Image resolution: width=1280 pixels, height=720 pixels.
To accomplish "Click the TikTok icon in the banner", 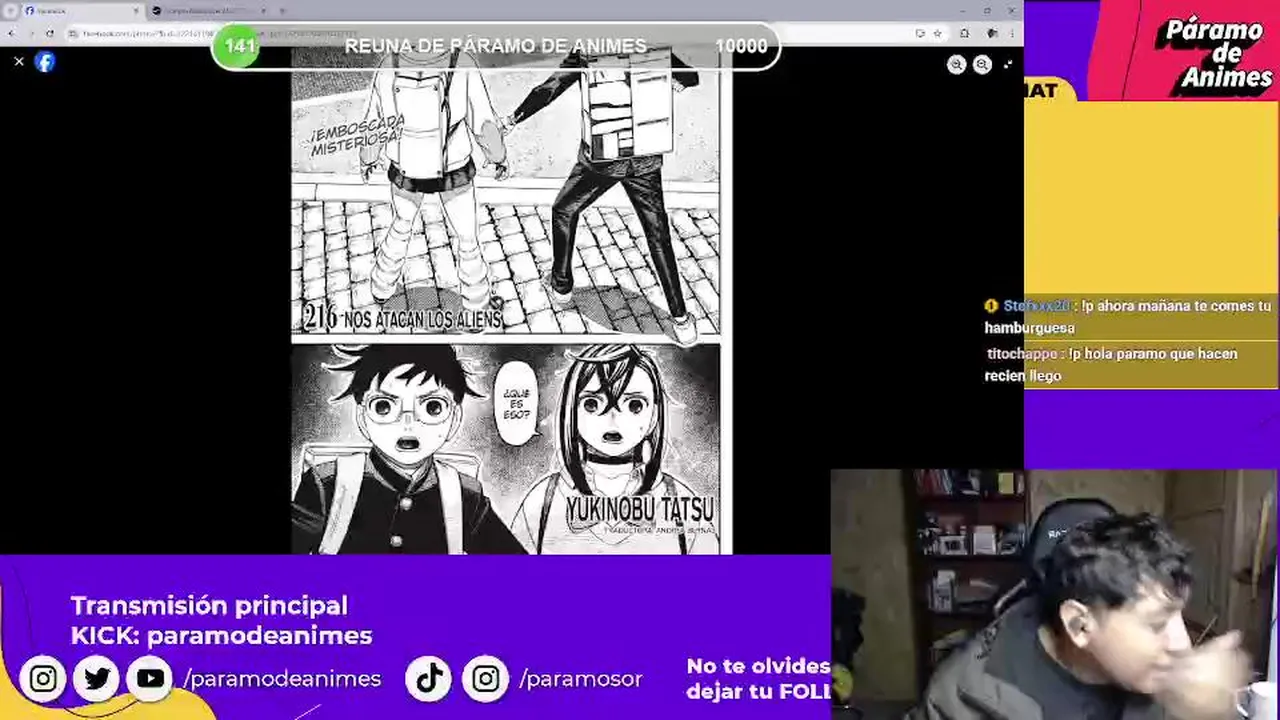I will tap(429, 679).
